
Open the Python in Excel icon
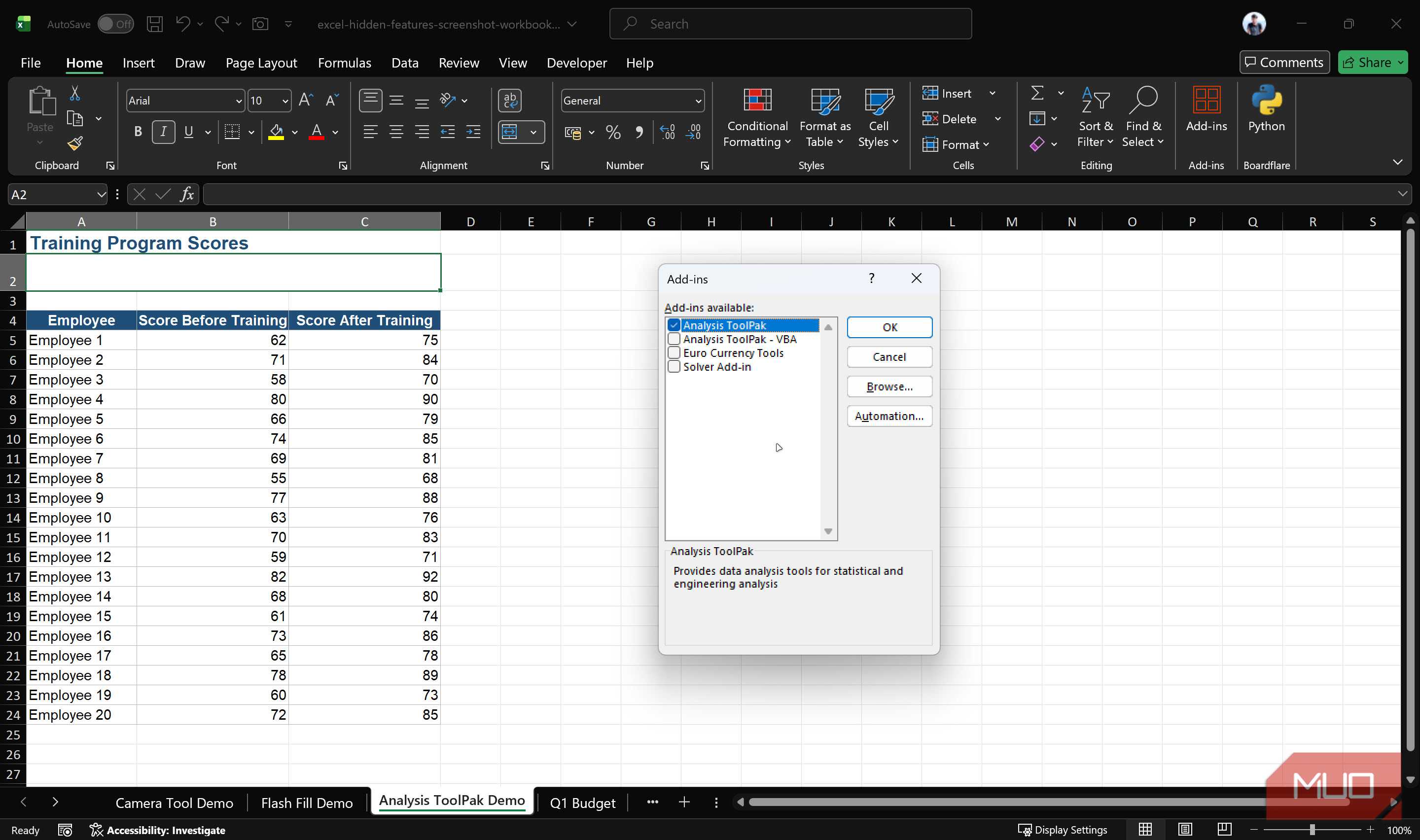pyautogui.click(x=1266, y=109)
